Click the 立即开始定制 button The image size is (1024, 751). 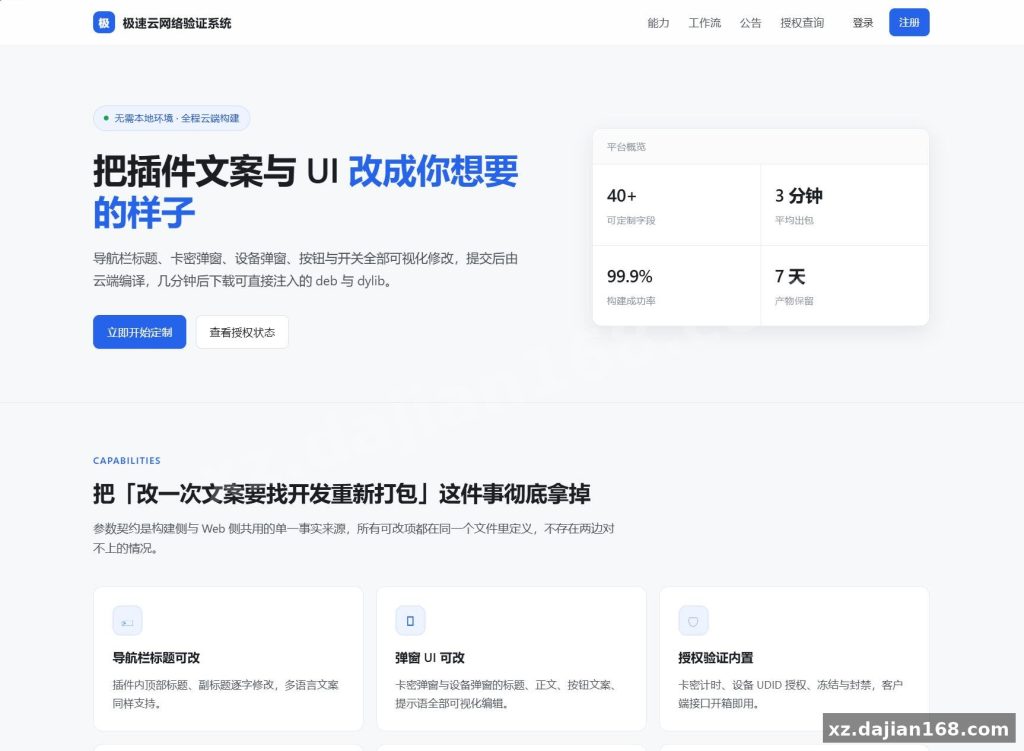click(x=140, y=332)
